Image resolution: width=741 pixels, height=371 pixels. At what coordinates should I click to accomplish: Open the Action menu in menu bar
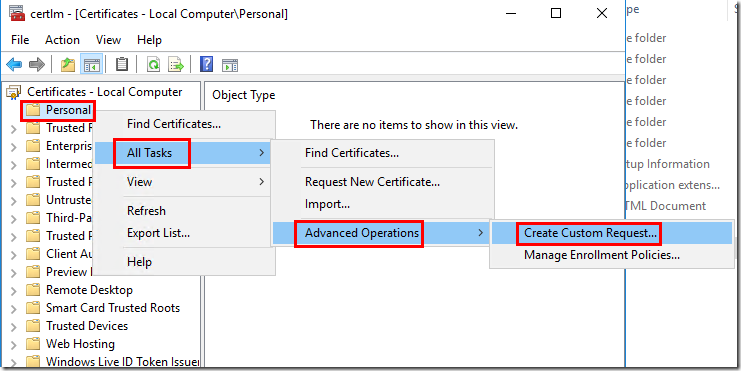tap(62, 40)
